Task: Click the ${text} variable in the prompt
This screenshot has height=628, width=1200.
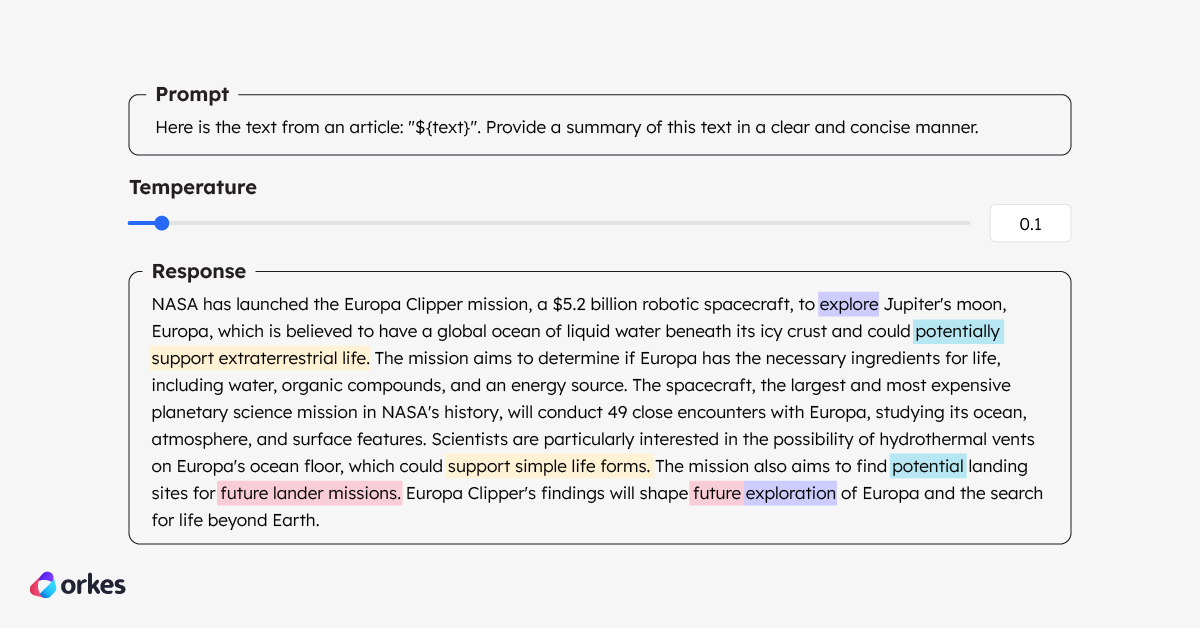Action: click(x=446, y=128)
